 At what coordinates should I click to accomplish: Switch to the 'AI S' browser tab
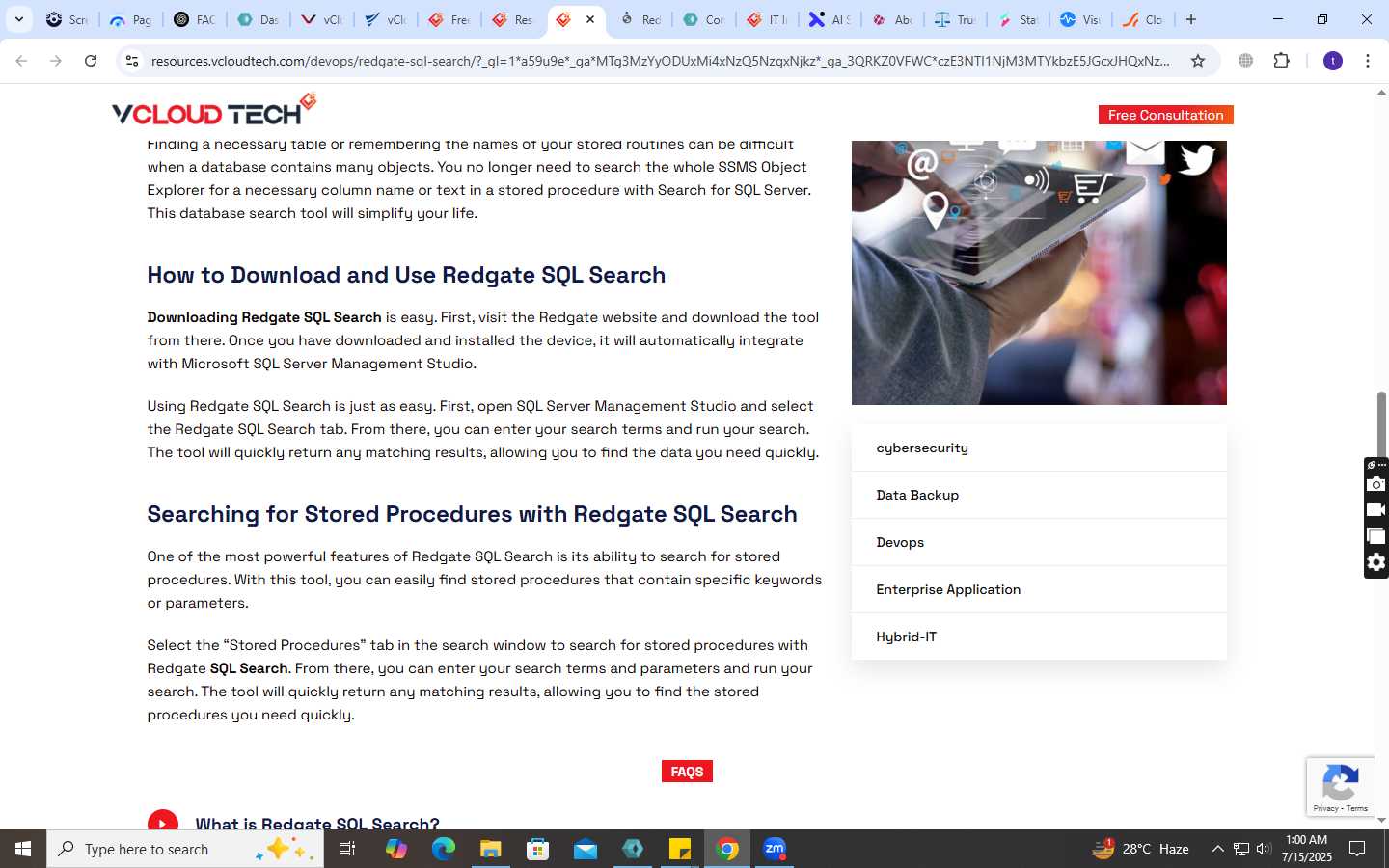click(831, 19)
